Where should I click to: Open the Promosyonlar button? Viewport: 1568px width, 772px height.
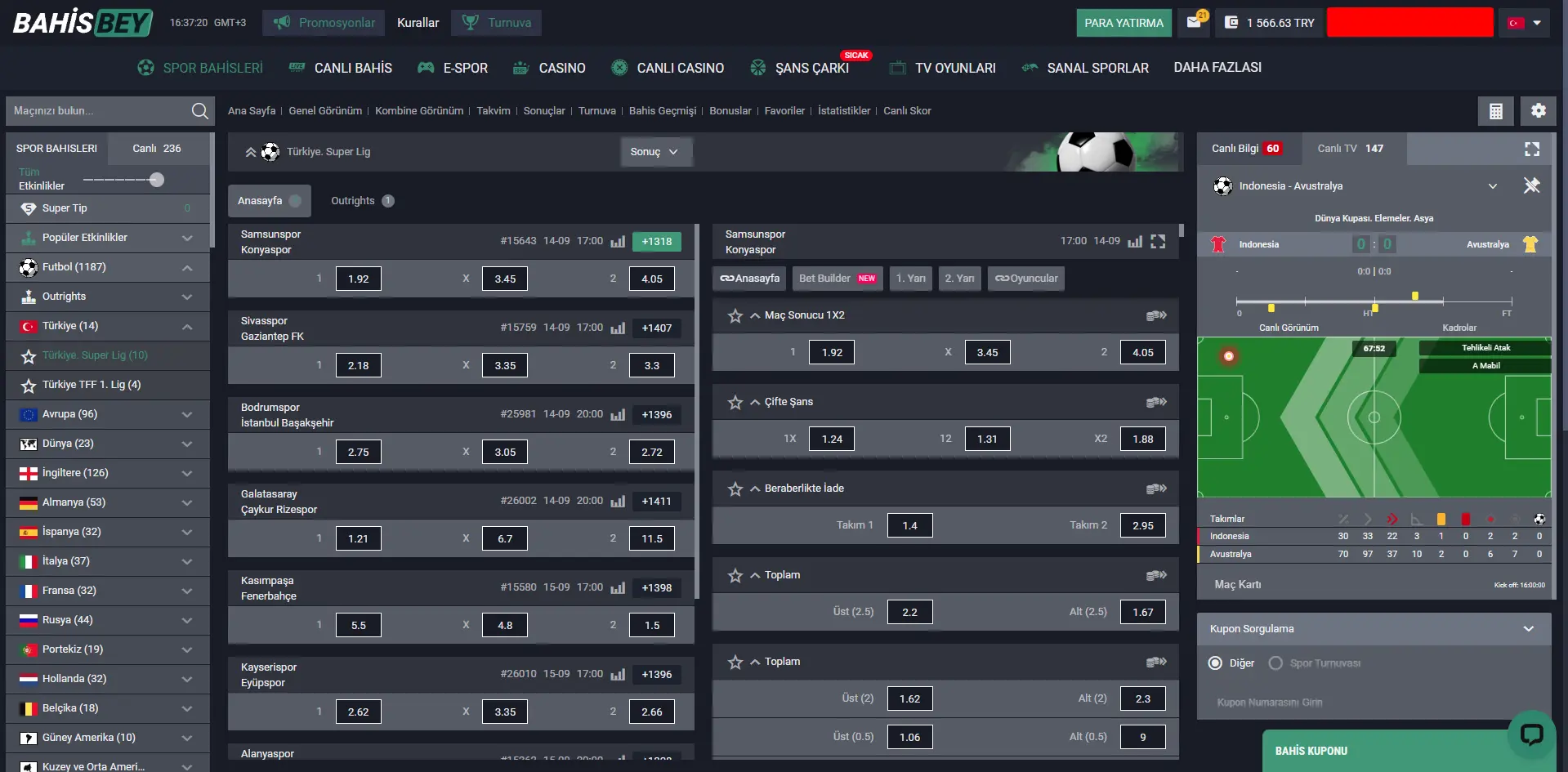pyautogui.click(x=324, y=23)
